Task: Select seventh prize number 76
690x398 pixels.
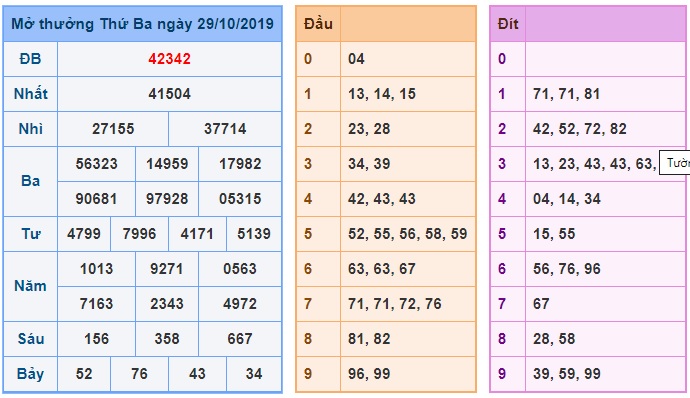Action: 139,374
